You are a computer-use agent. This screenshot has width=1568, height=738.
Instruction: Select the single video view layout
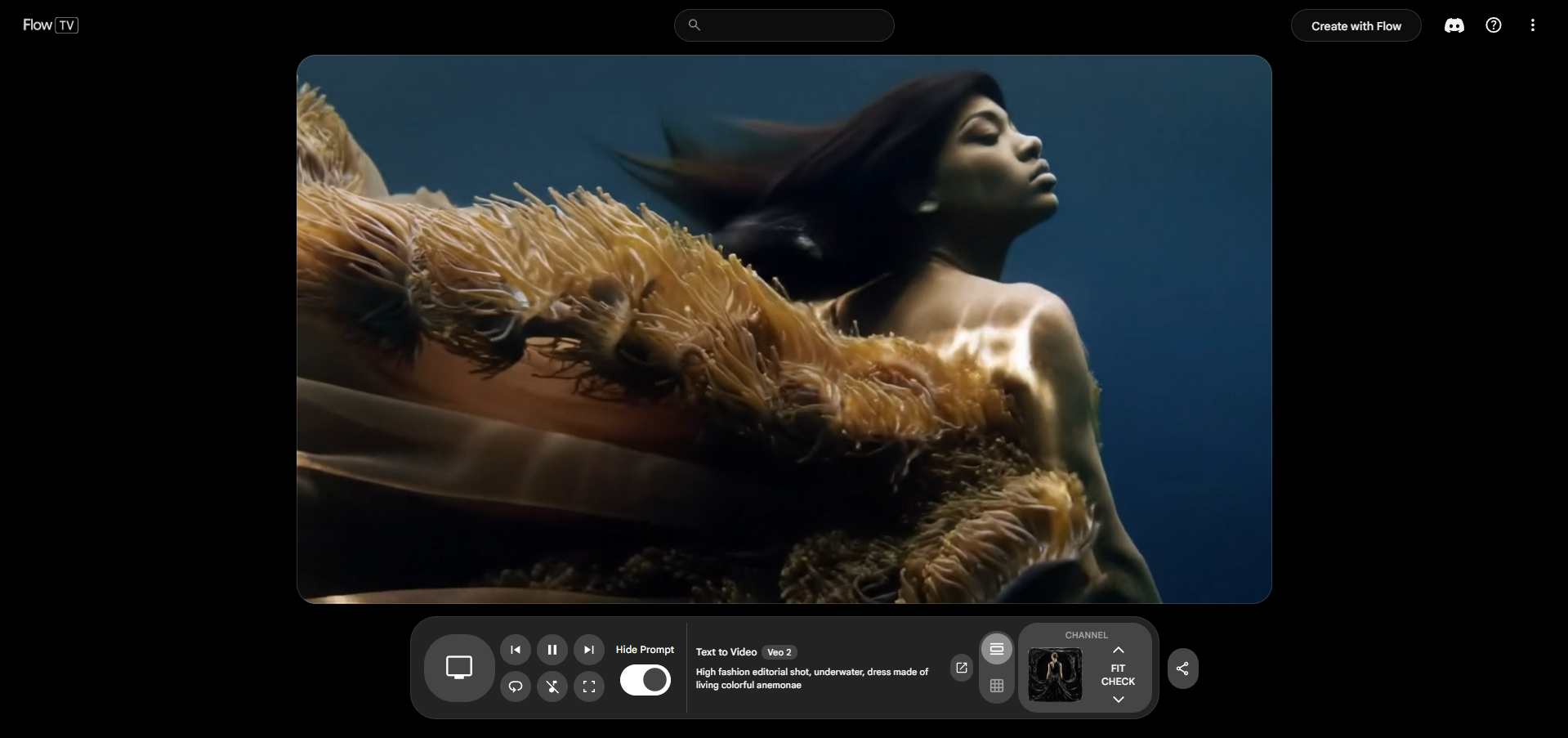click(997, 649)
